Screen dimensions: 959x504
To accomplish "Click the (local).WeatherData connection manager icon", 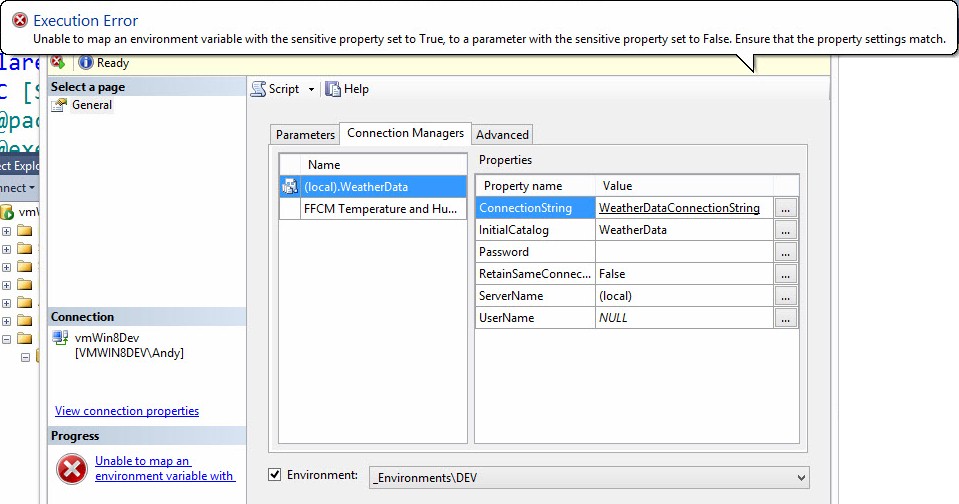I will [x=290, y=187].
